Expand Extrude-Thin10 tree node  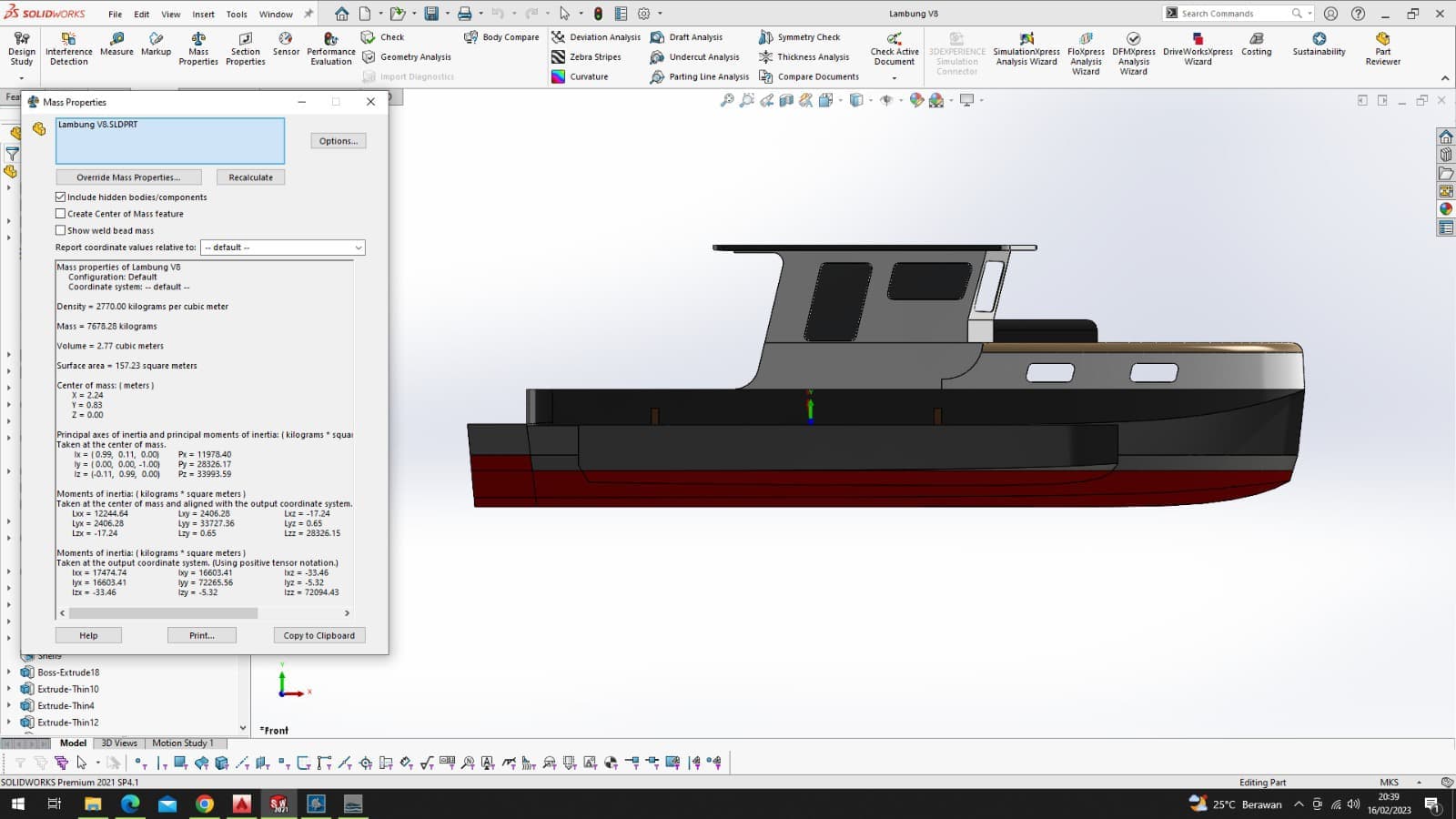[x=9, y=689]
